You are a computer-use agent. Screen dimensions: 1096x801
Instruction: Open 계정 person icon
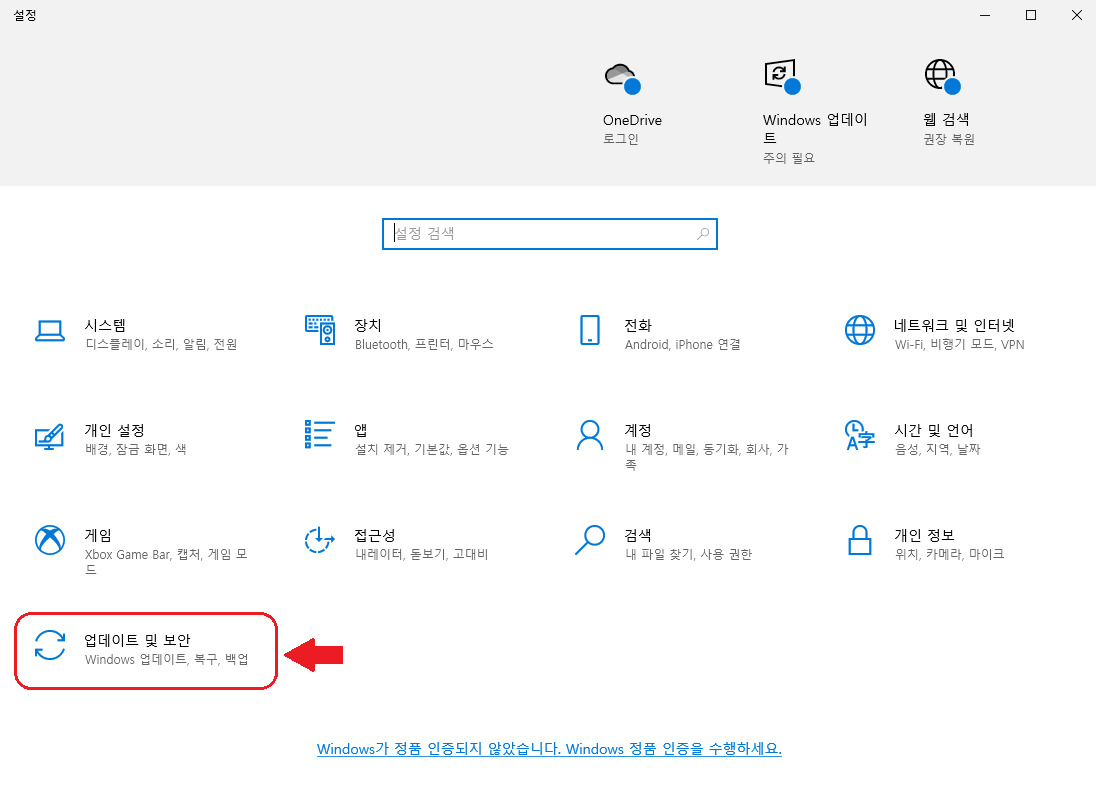coord(590,435)
